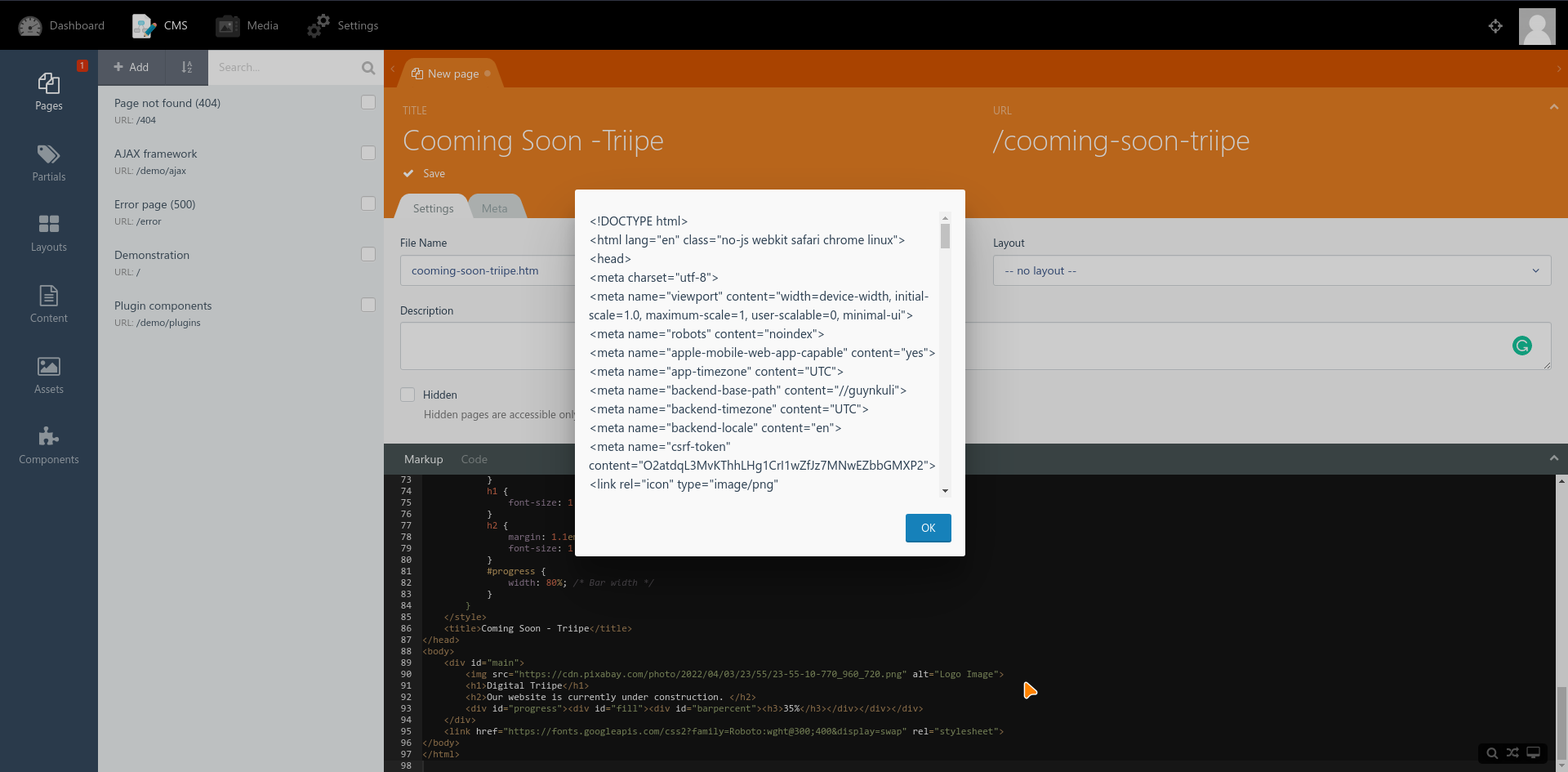Click the sort pages icon
1568x772 pixels.
(187, 68)
